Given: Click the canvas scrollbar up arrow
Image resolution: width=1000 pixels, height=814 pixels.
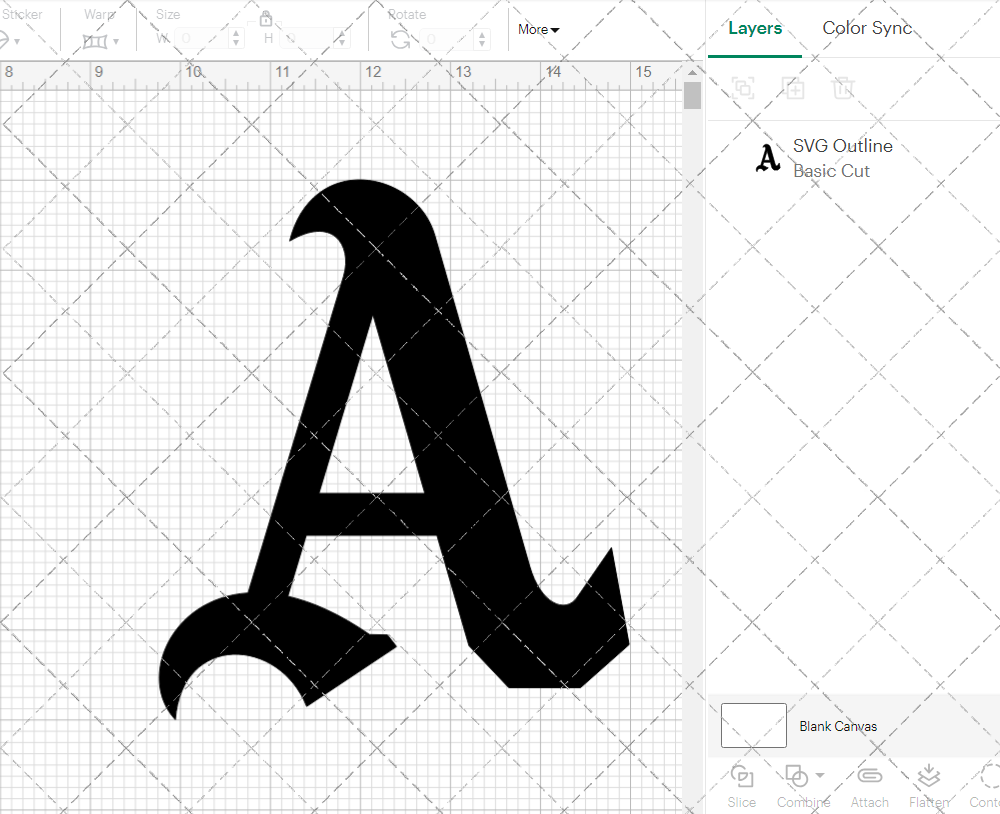Looking at the screenshot, I should 692,73.
